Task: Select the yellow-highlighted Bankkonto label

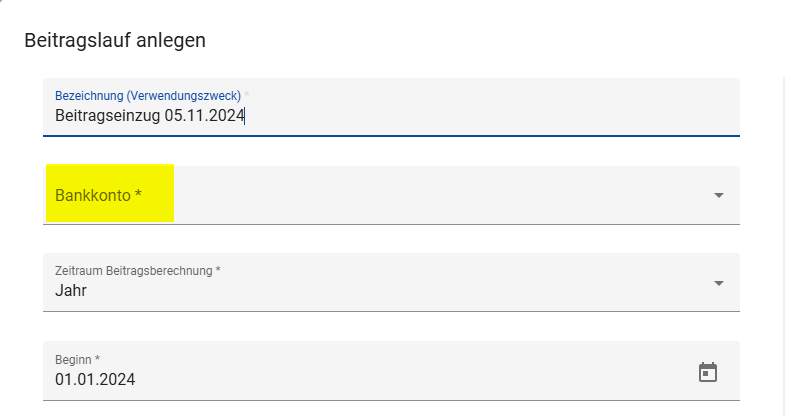Action: click(x=99, y=195)
